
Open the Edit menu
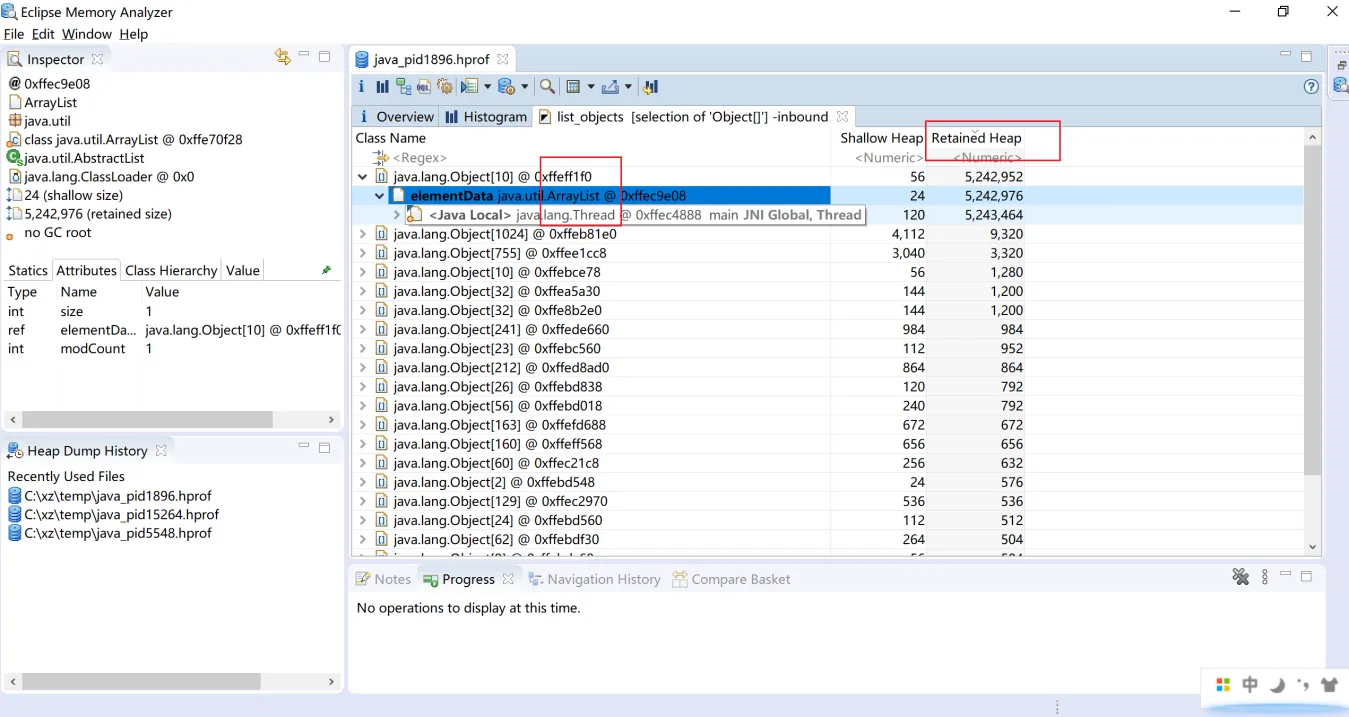(x=43, y=34)
